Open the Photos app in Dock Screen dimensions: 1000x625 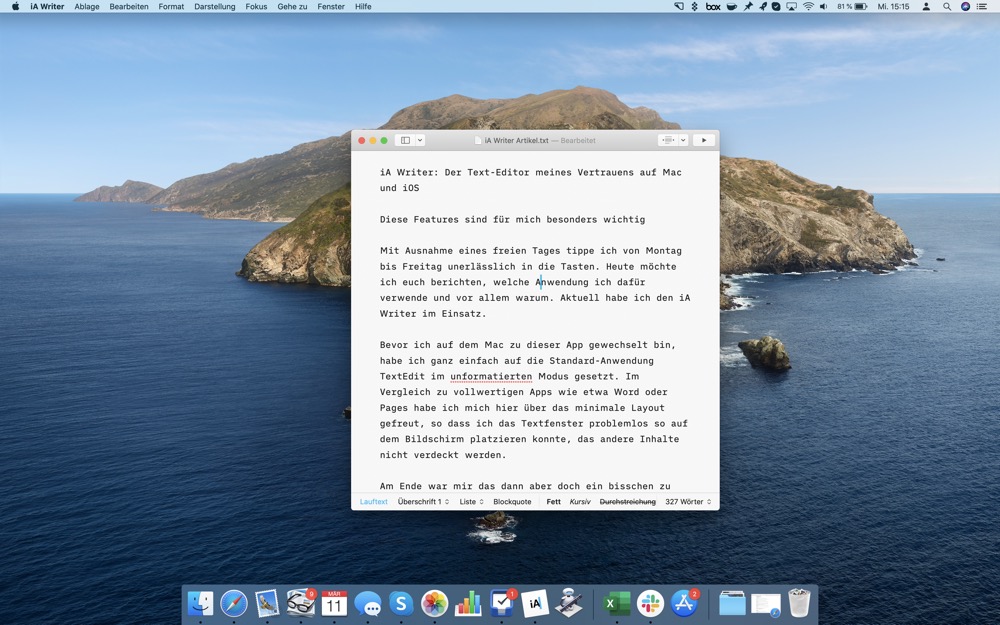434,603
